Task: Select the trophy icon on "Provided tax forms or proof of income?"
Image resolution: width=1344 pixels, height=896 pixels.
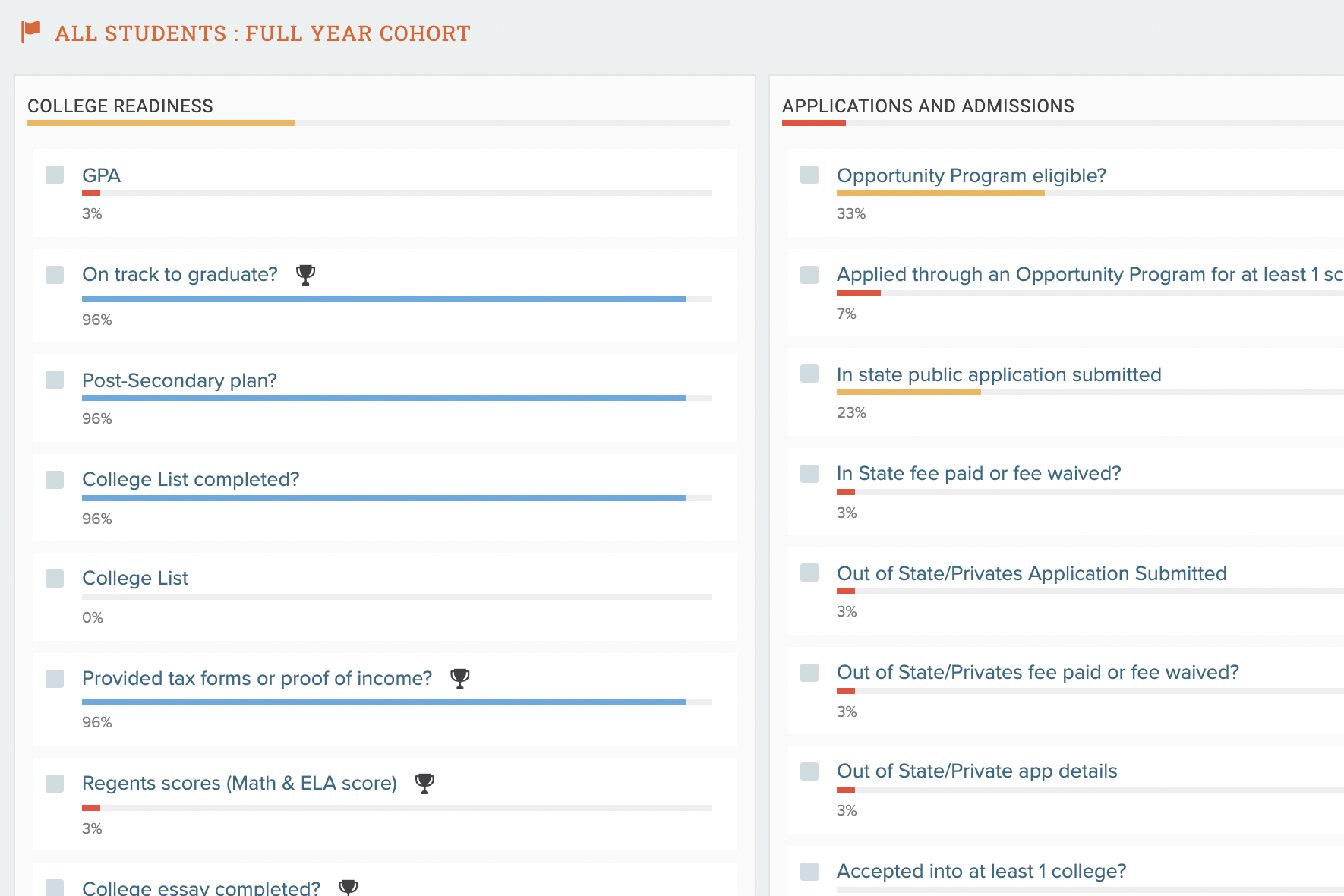Action: (x=461, y=678)
